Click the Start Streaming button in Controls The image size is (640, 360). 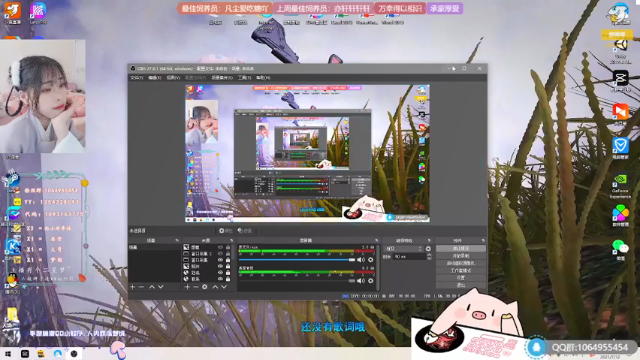(x=461, y=249)
